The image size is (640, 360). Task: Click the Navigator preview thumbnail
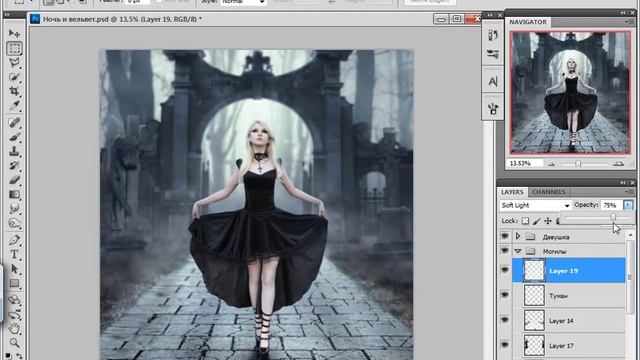(570, 92)
